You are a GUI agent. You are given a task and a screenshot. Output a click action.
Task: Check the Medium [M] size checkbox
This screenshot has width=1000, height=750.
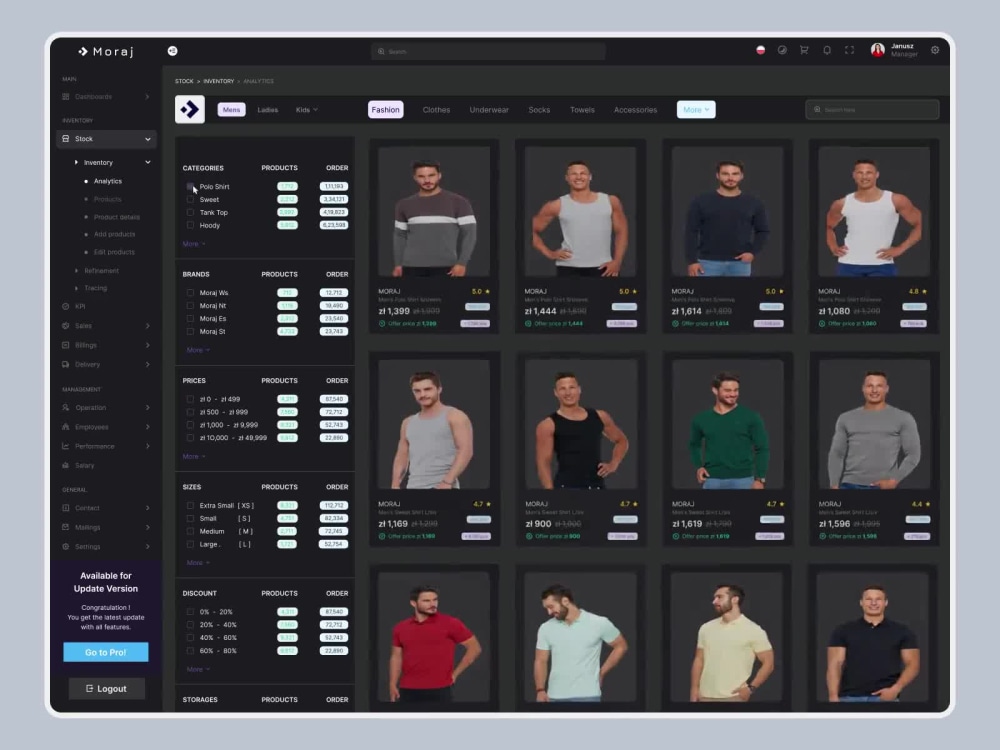pyautogui.click(x=190, y=531)
